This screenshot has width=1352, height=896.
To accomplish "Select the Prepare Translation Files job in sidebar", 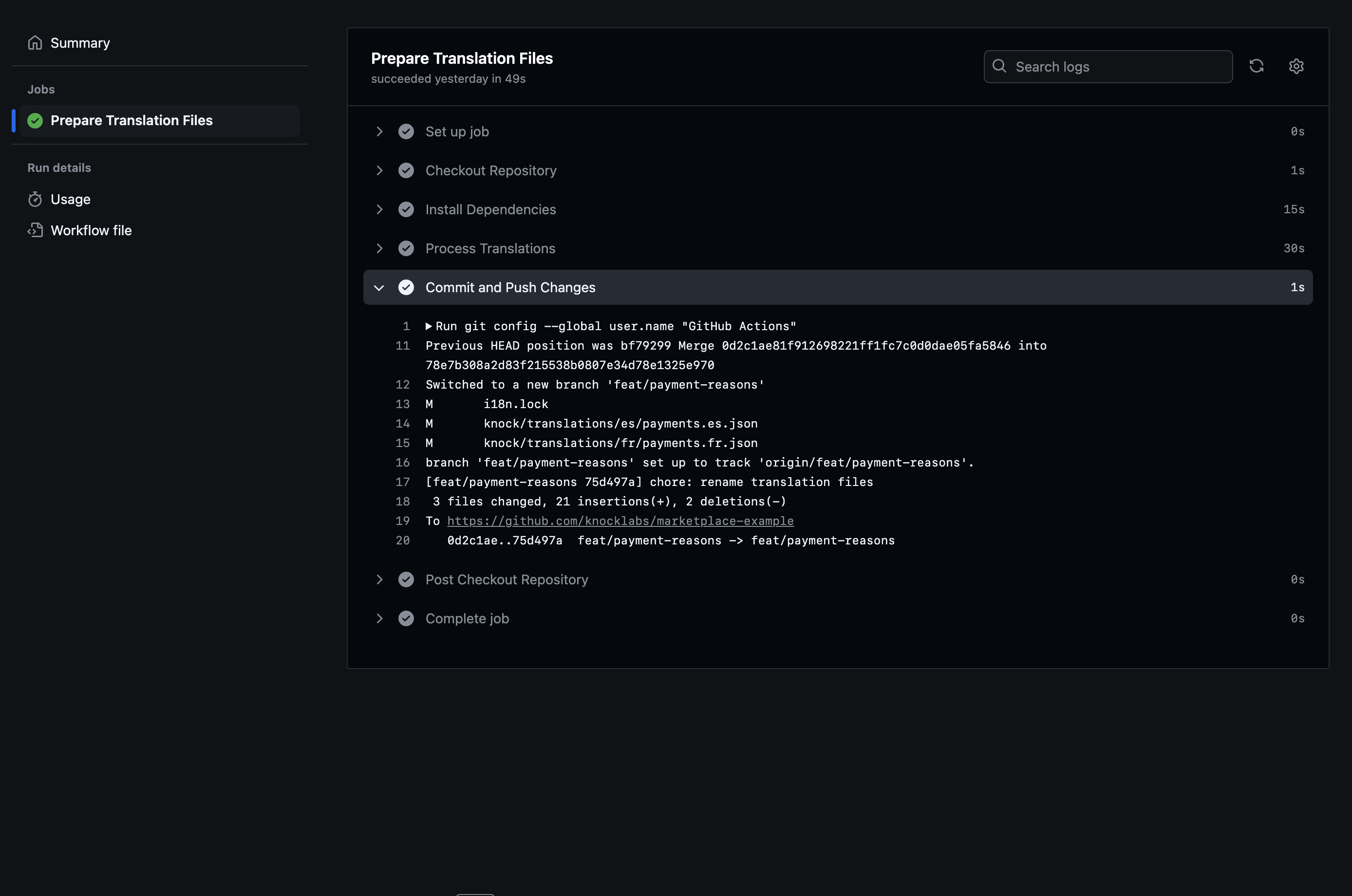I will click(131, 121).
